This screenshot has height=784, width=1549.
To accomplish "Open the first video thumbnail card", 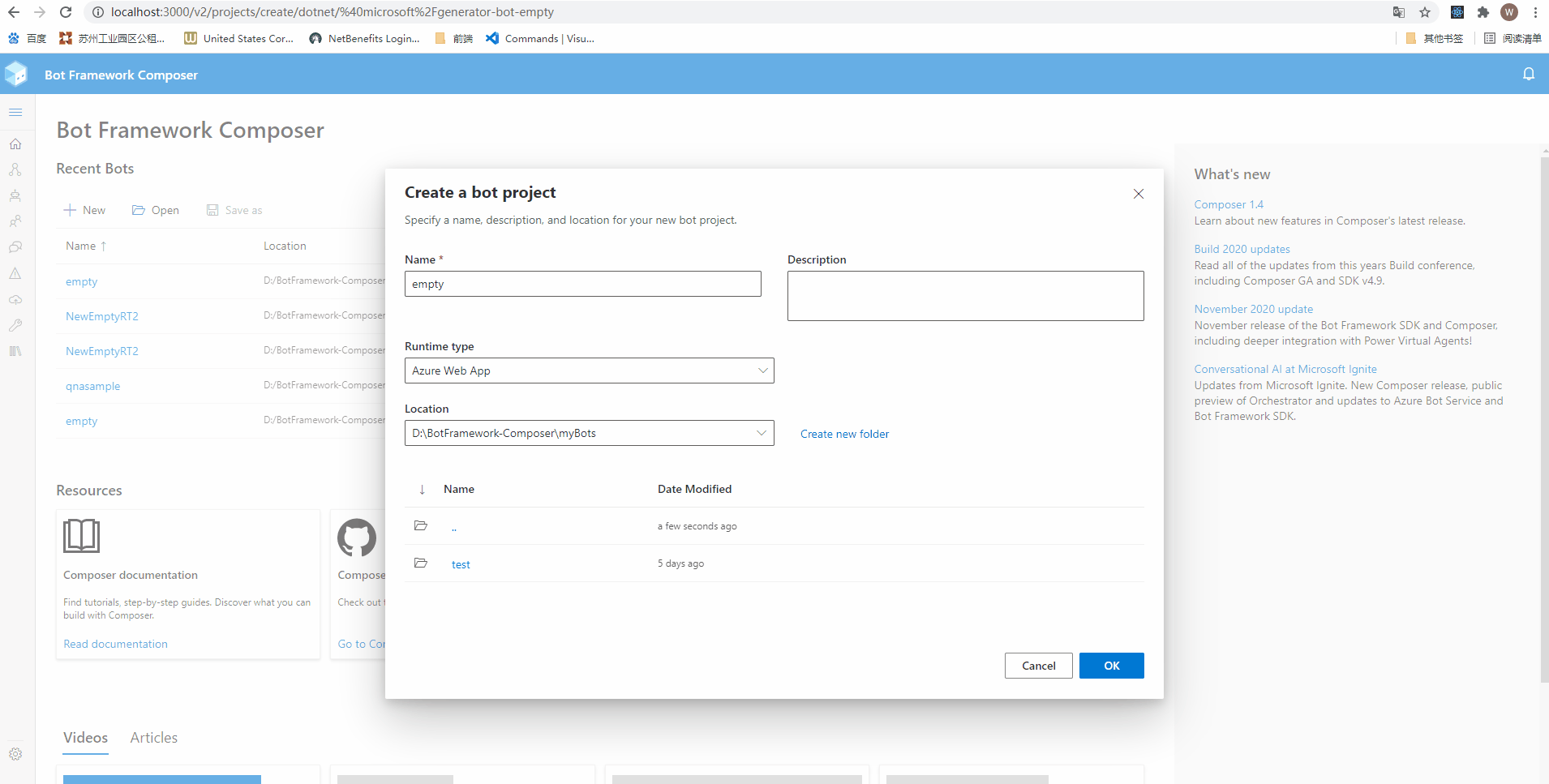I will point(188,774).
